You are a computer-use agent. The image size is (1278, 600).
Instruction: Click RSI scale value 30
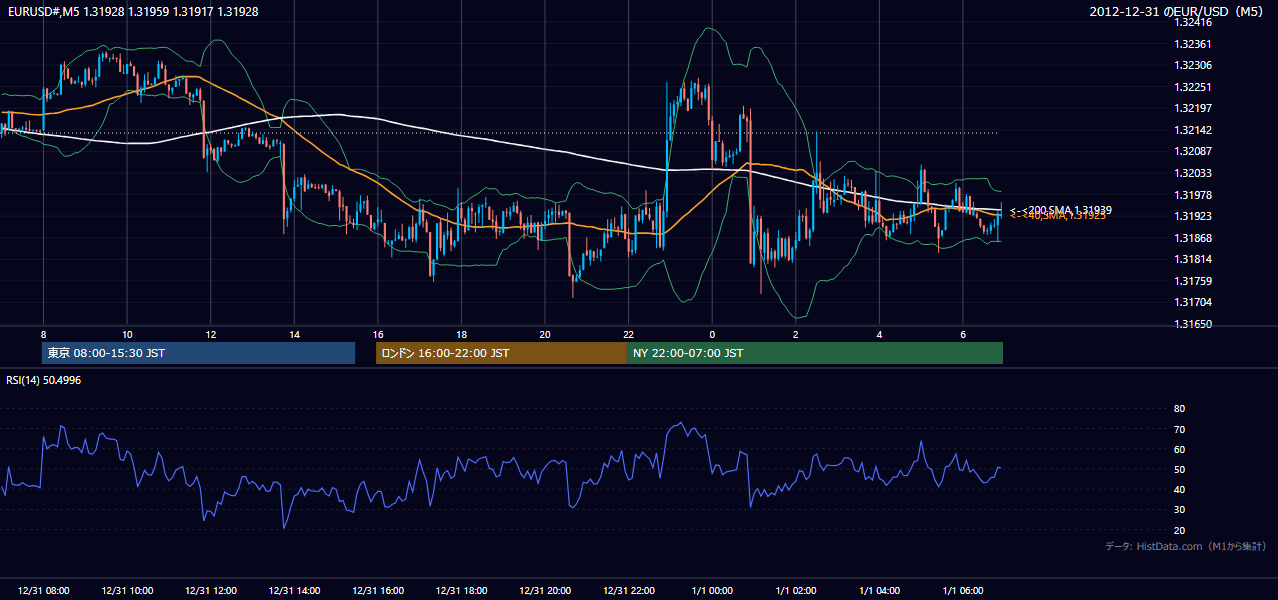click(1179, 510)
